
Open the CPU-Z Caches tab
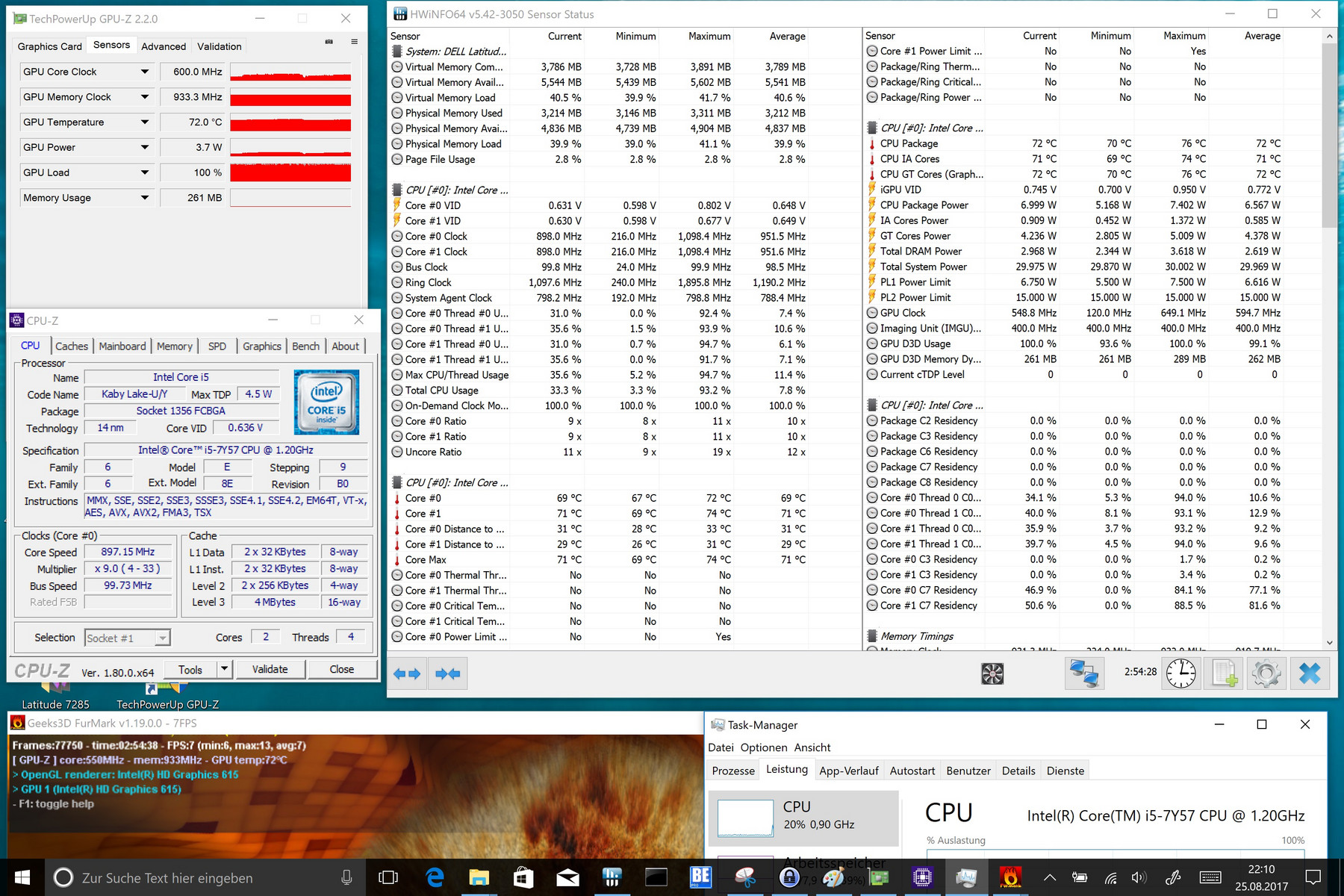72,346
